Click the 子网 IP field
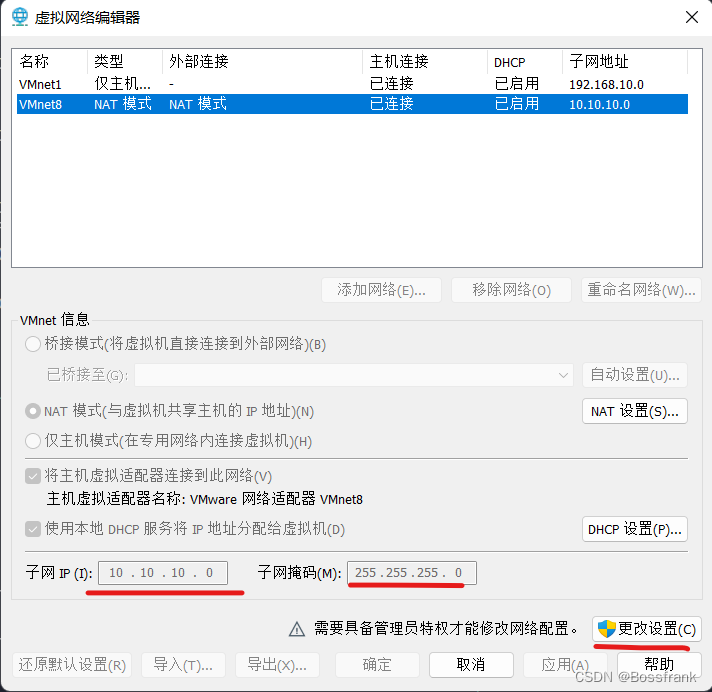Image resolution: width=712 pixels, height=692 pixels. [x=163, y=573]
